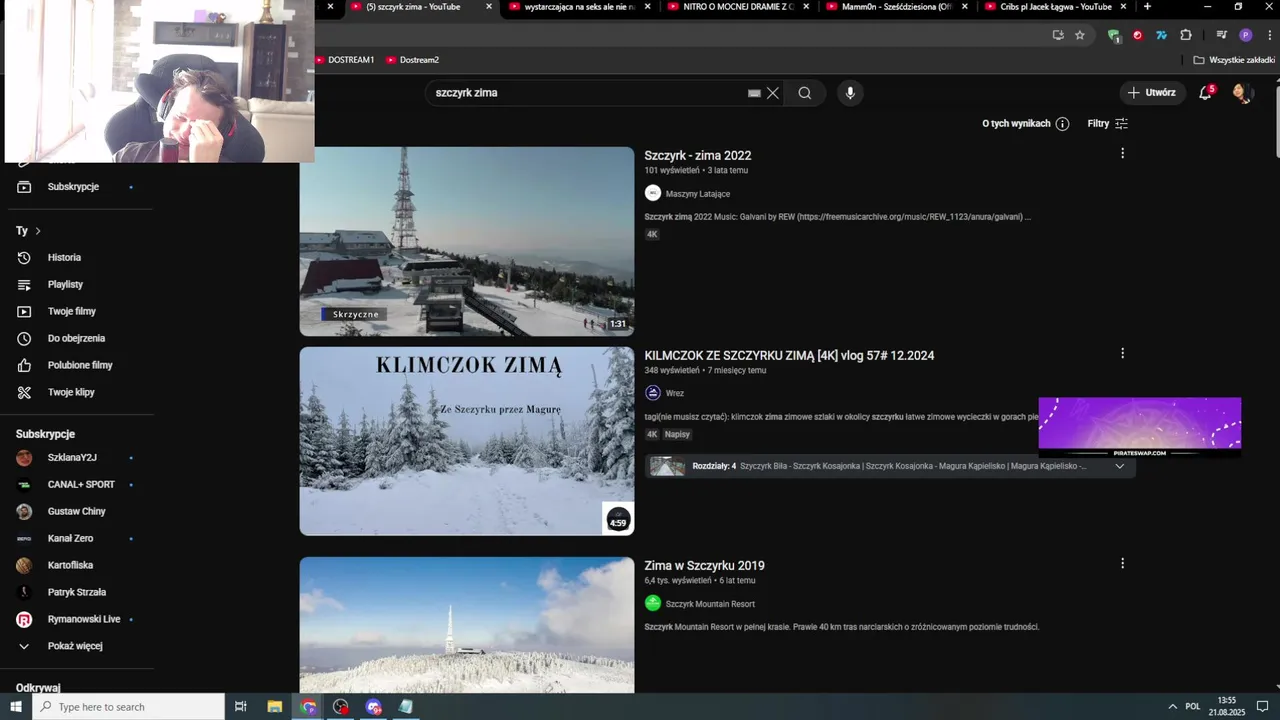
Task: Open the on-screen keyboard icon in search box
Action: pos(754,93)
